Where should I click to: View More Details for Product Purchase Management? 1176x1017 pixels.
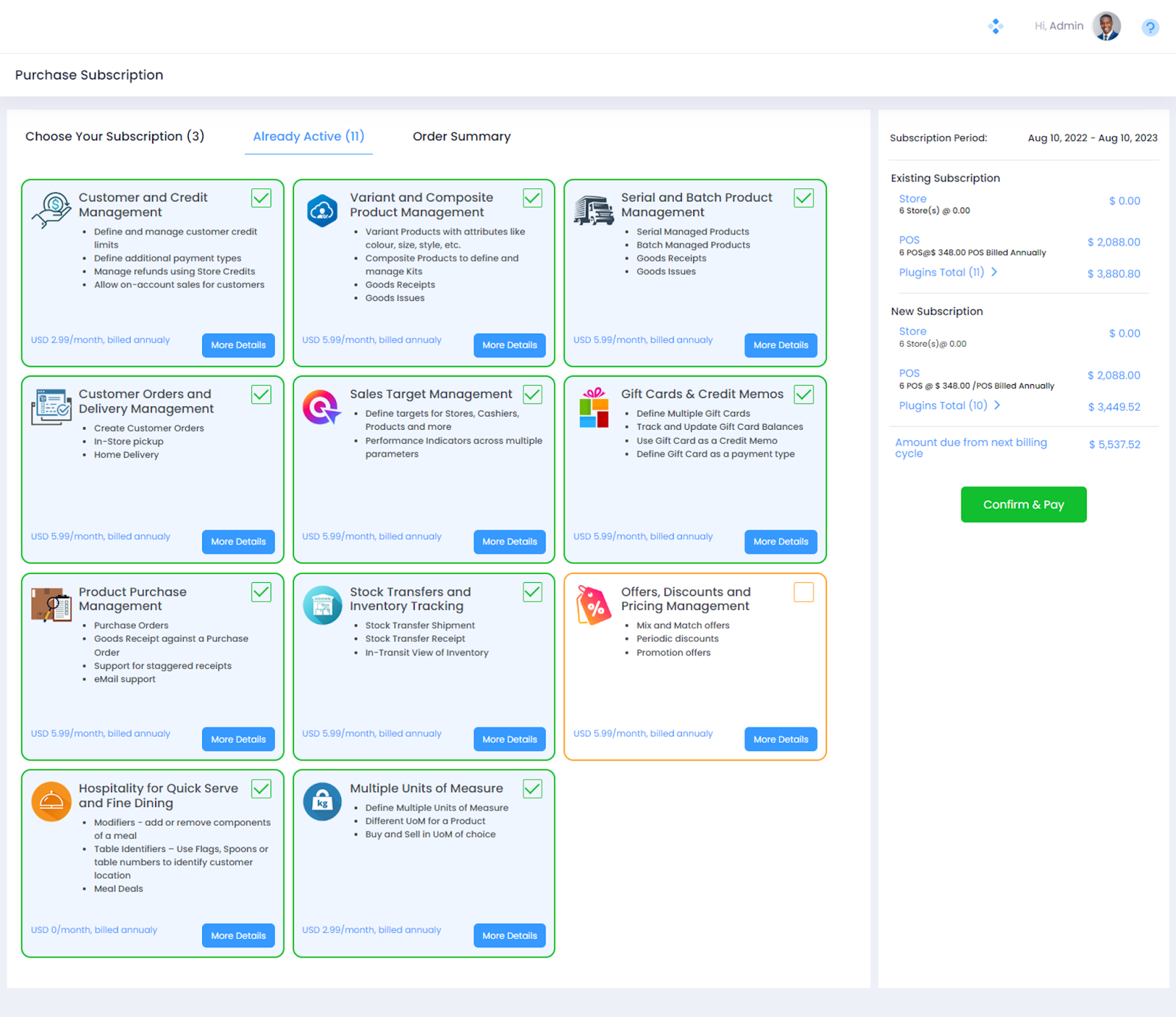click(x=238, y=739)
